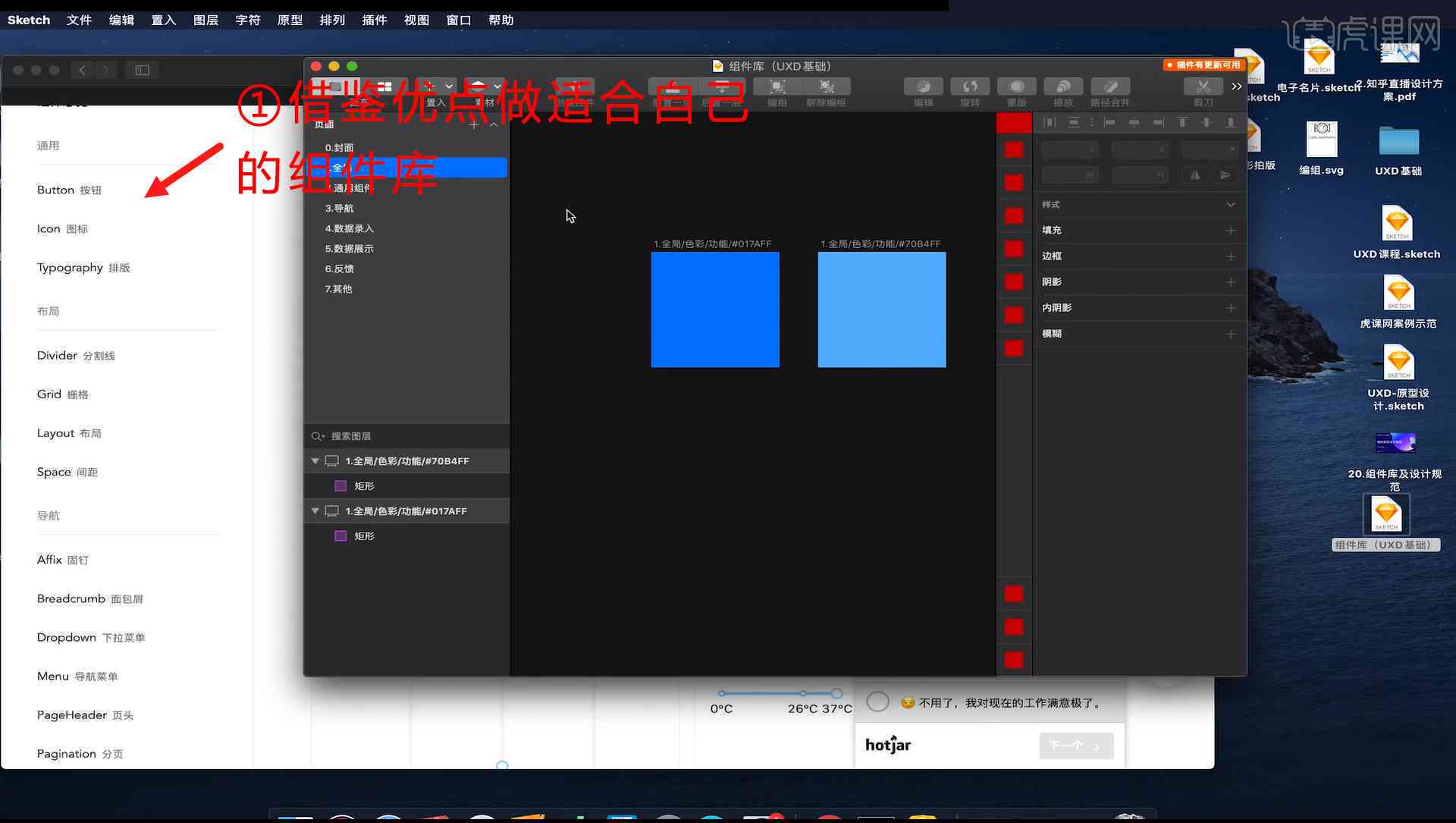Open Dropdown 下拉菜单 link in sidebar
This screenshot has height=823, width=1456.
[91, 637]
